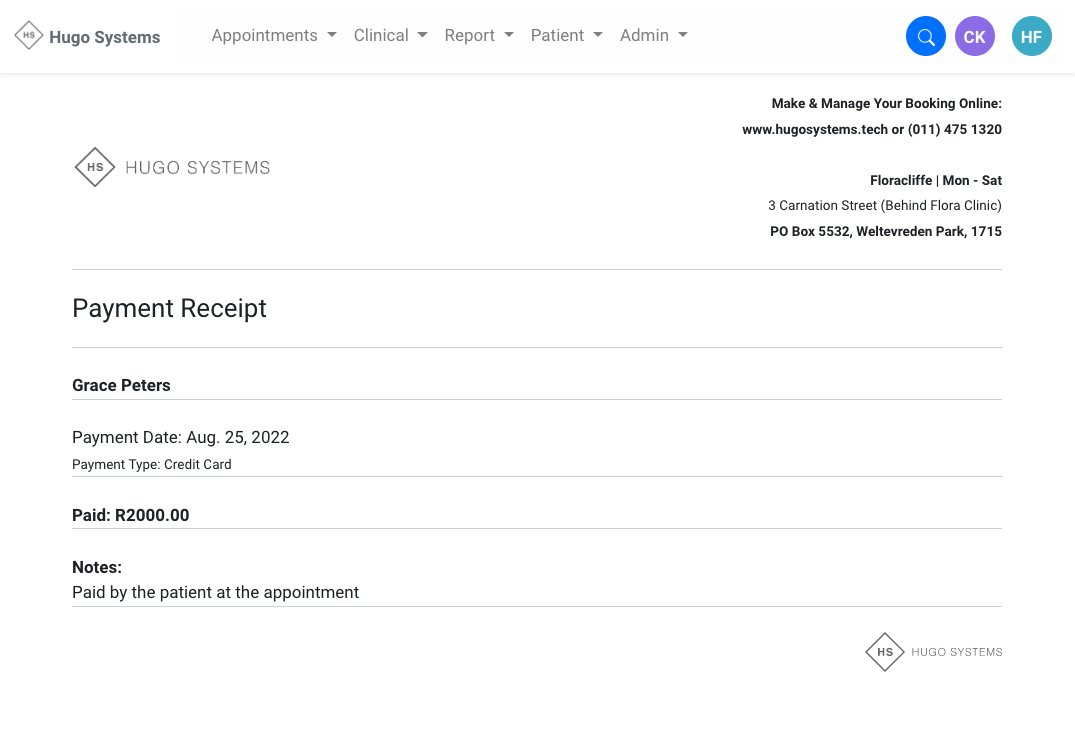This screenshot has width=1075, height=749.
Task: Click the Payment Receipt heading
Action: (x=169, y=308)
